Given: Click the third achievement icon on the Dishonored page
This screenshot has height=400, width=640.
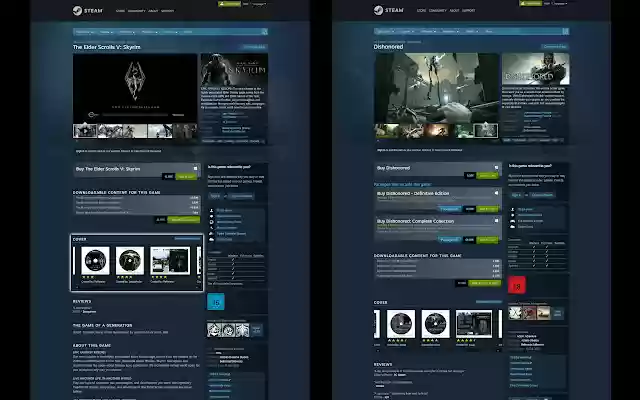Looking at the screenshot, I should [544, 313].
